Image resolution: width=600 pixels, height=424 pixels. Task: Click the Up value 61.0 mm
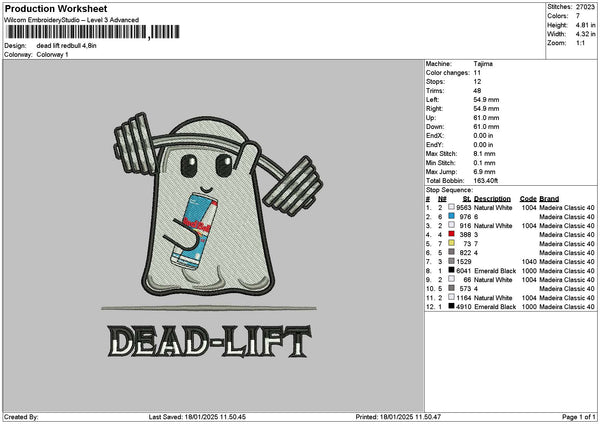click(486, 118)
